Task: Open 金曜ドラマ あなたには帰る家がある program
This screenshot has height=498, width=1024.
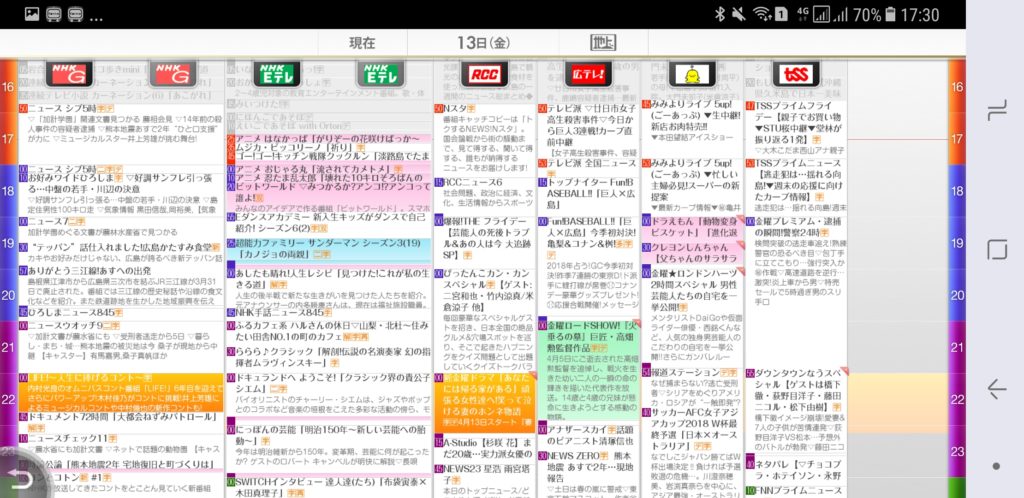Action: tap(484, 403)
